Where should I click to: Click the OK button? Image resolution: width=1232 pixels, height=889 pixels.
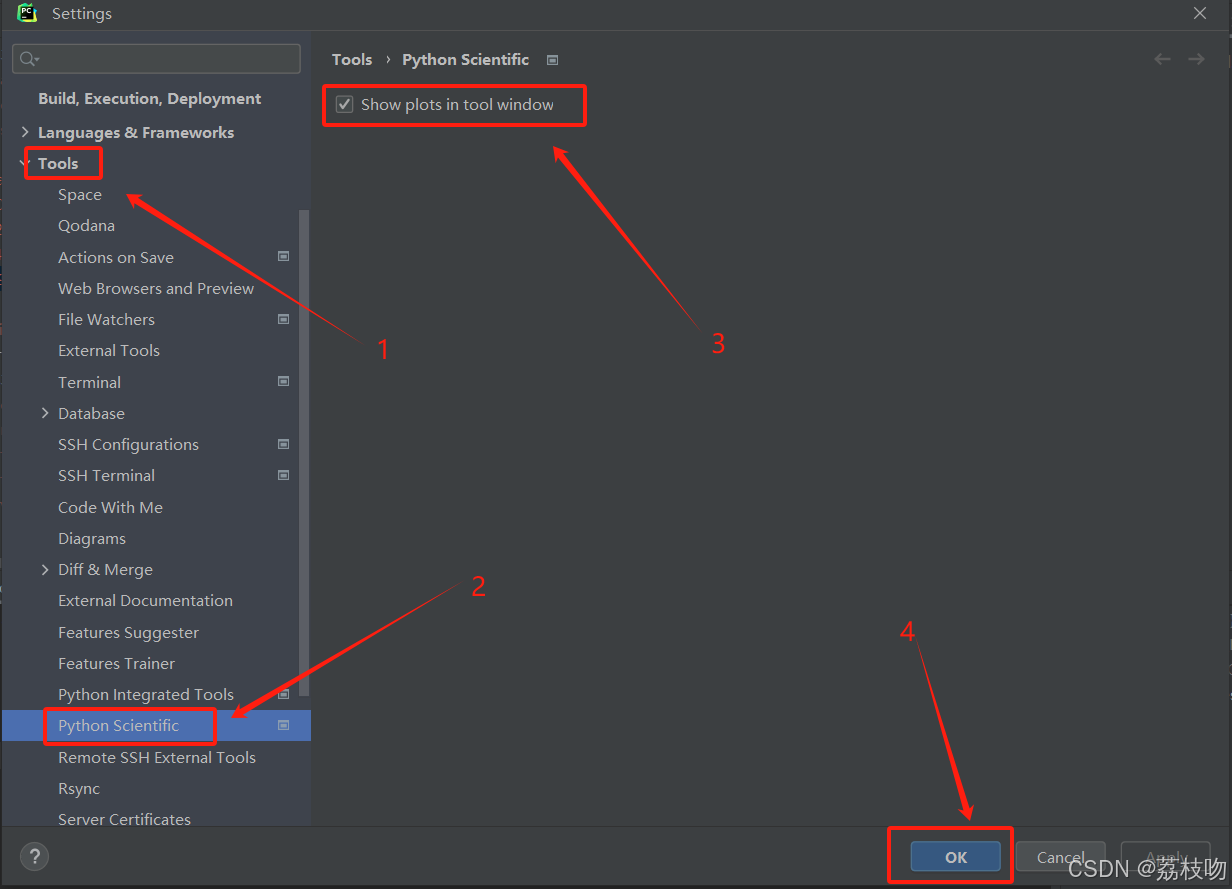point(955,857)
